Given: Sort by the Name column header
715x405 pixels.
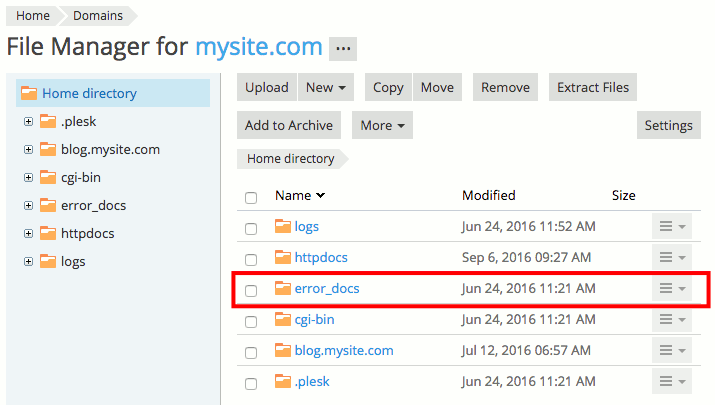Looking at the screenshot, I should [300, 195].
